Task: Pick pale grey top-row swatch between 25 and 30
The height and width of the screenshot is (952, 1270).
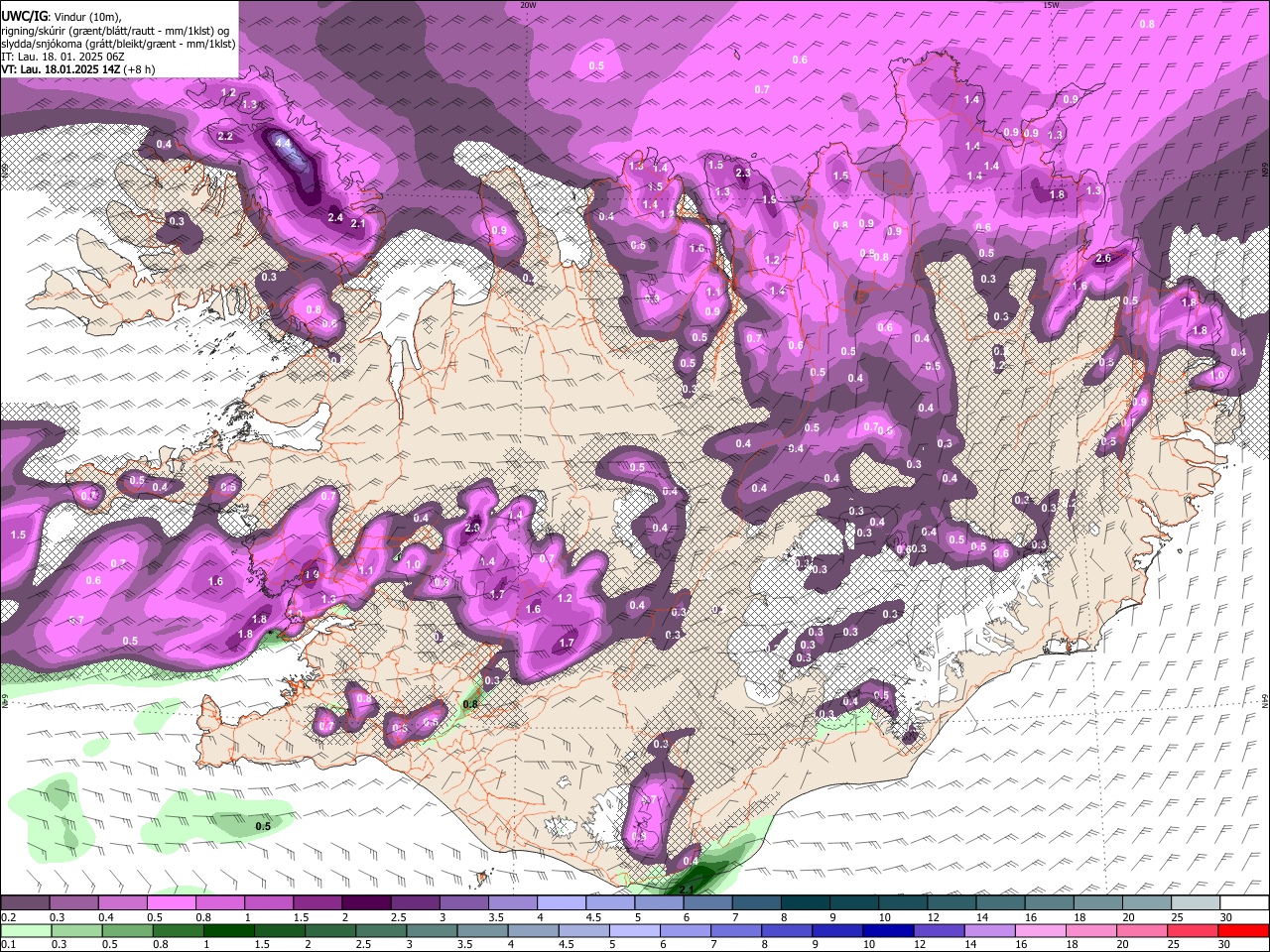Action: tap(1196, 902)
